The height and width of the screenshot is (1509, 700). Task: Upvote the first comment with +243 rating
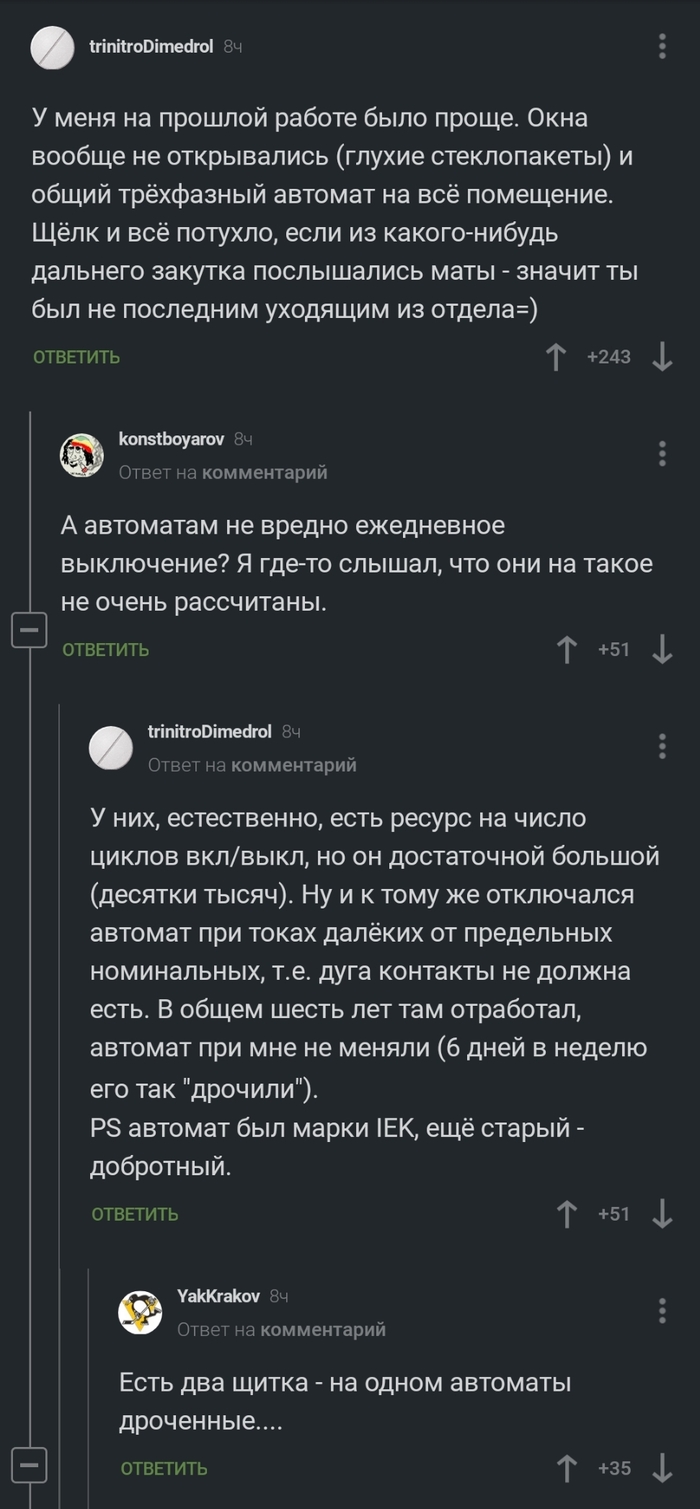click(x=557, y=355)
